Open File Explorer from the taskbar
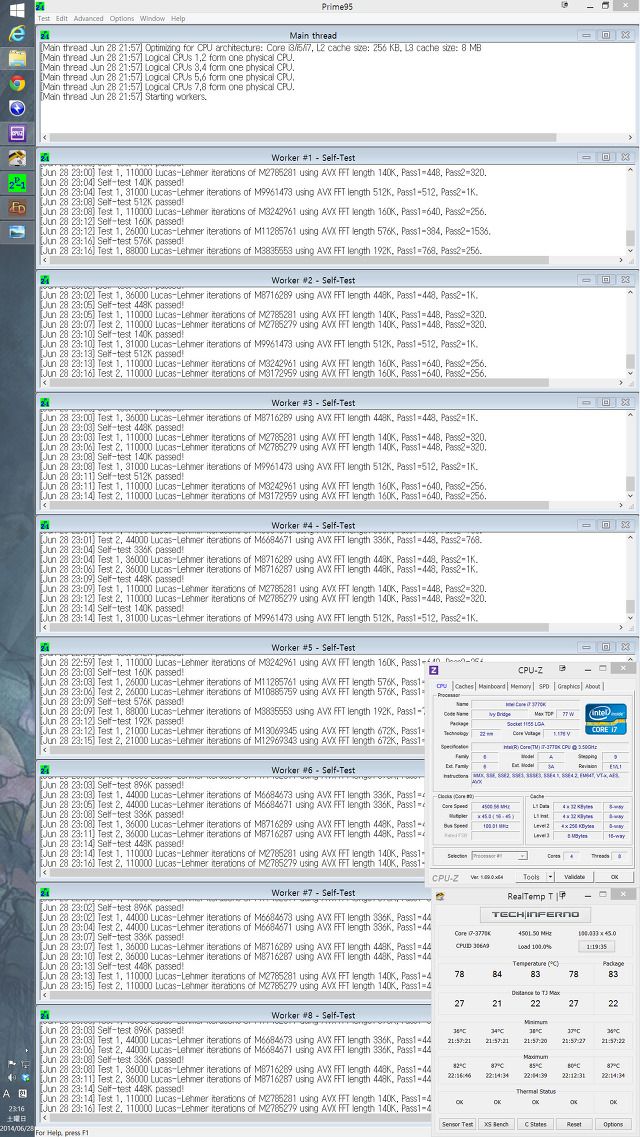This screenshot has height=1137, width=640. pos(17,58)
